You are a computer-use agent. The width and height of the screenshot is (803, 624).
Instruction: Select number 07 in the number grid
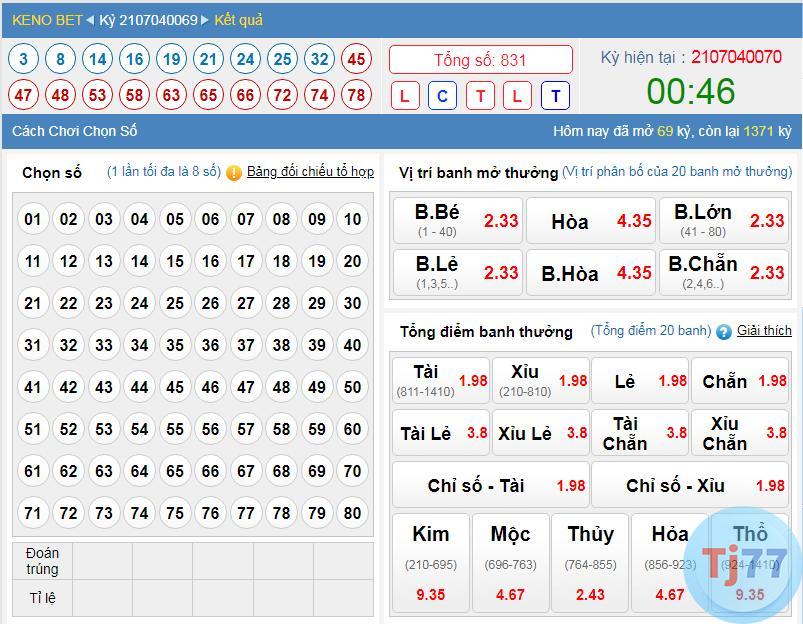pyautogui.click(x=246, y=219)
